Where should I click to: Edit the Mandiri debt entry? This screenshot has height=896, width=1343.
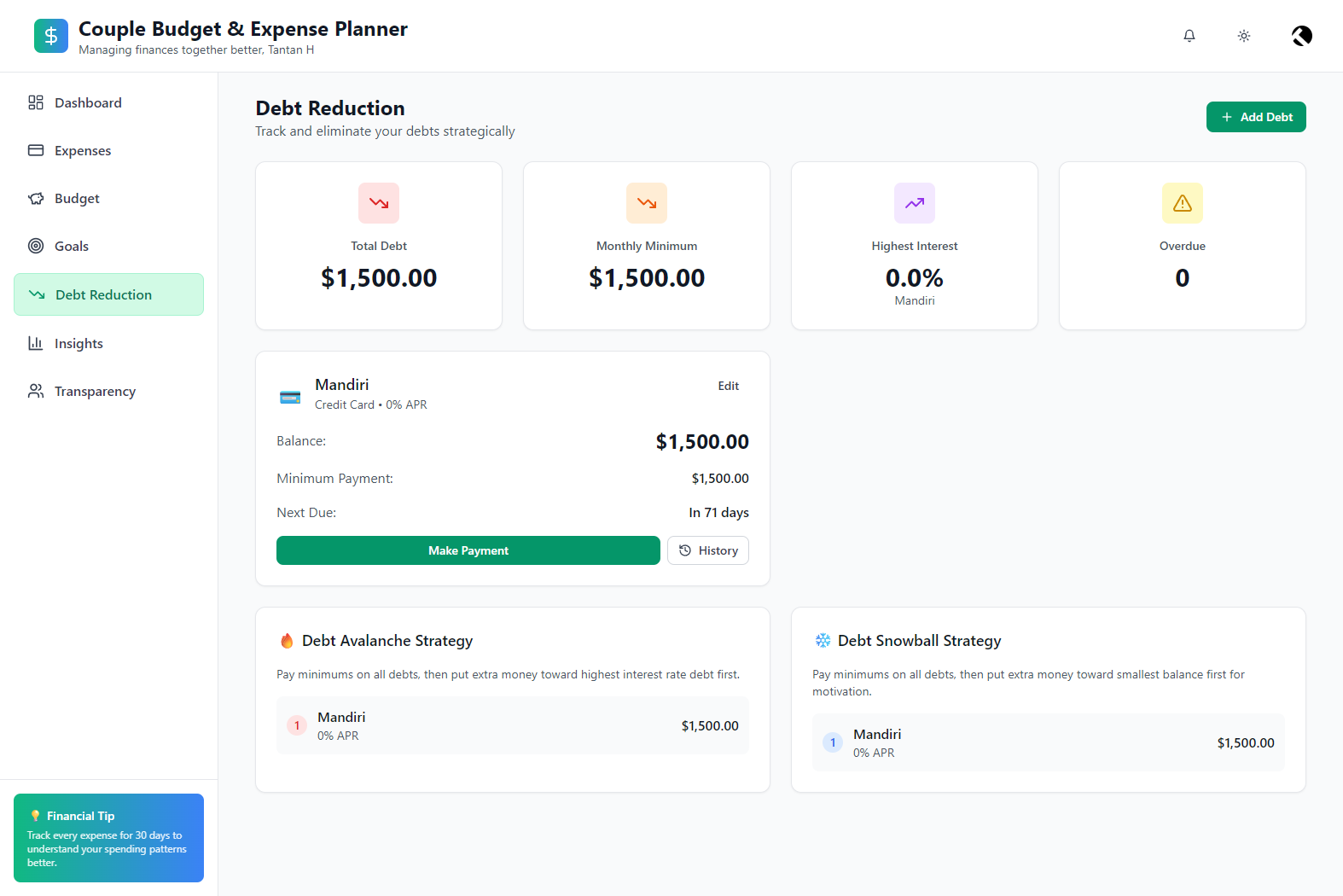728,386
